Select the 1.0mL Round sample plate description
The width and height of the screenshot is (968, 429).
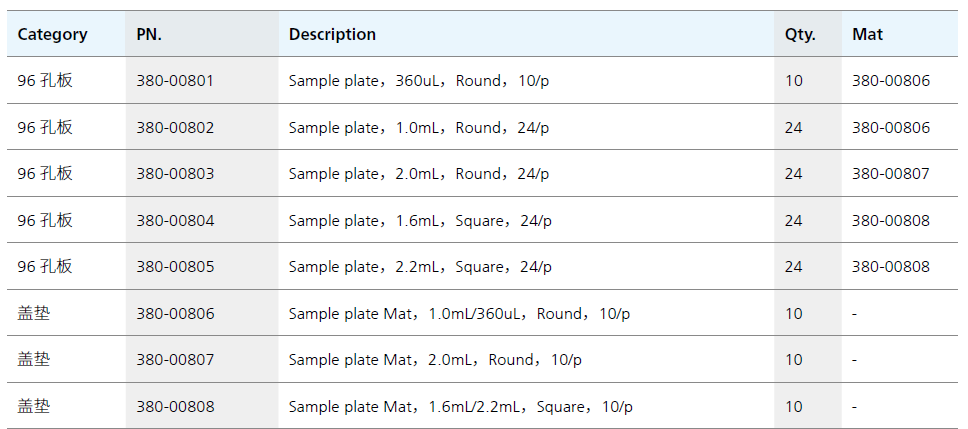(418, 127)
